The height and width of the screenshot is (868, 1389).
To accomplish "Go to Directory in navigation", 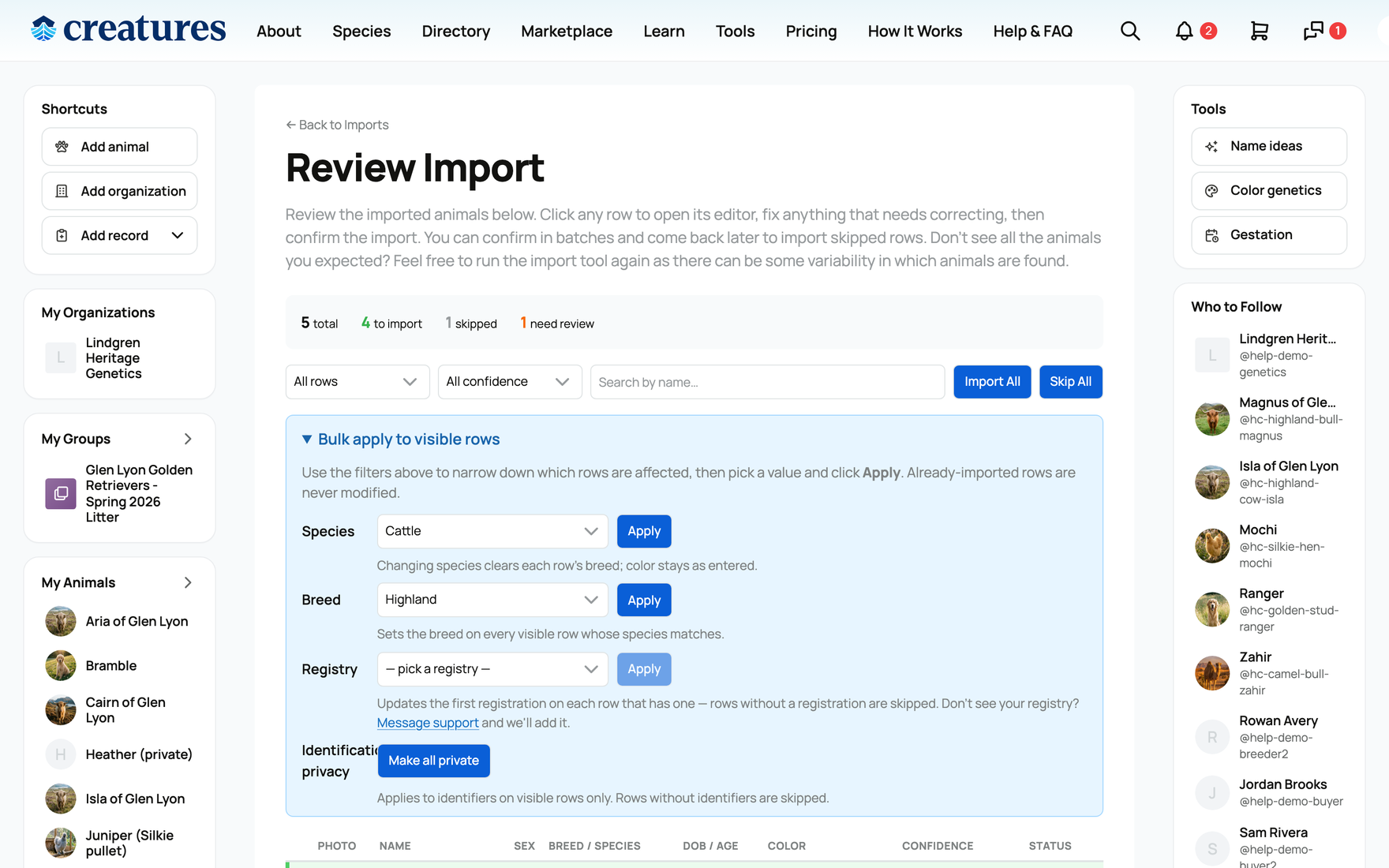I will coord(456,31).
